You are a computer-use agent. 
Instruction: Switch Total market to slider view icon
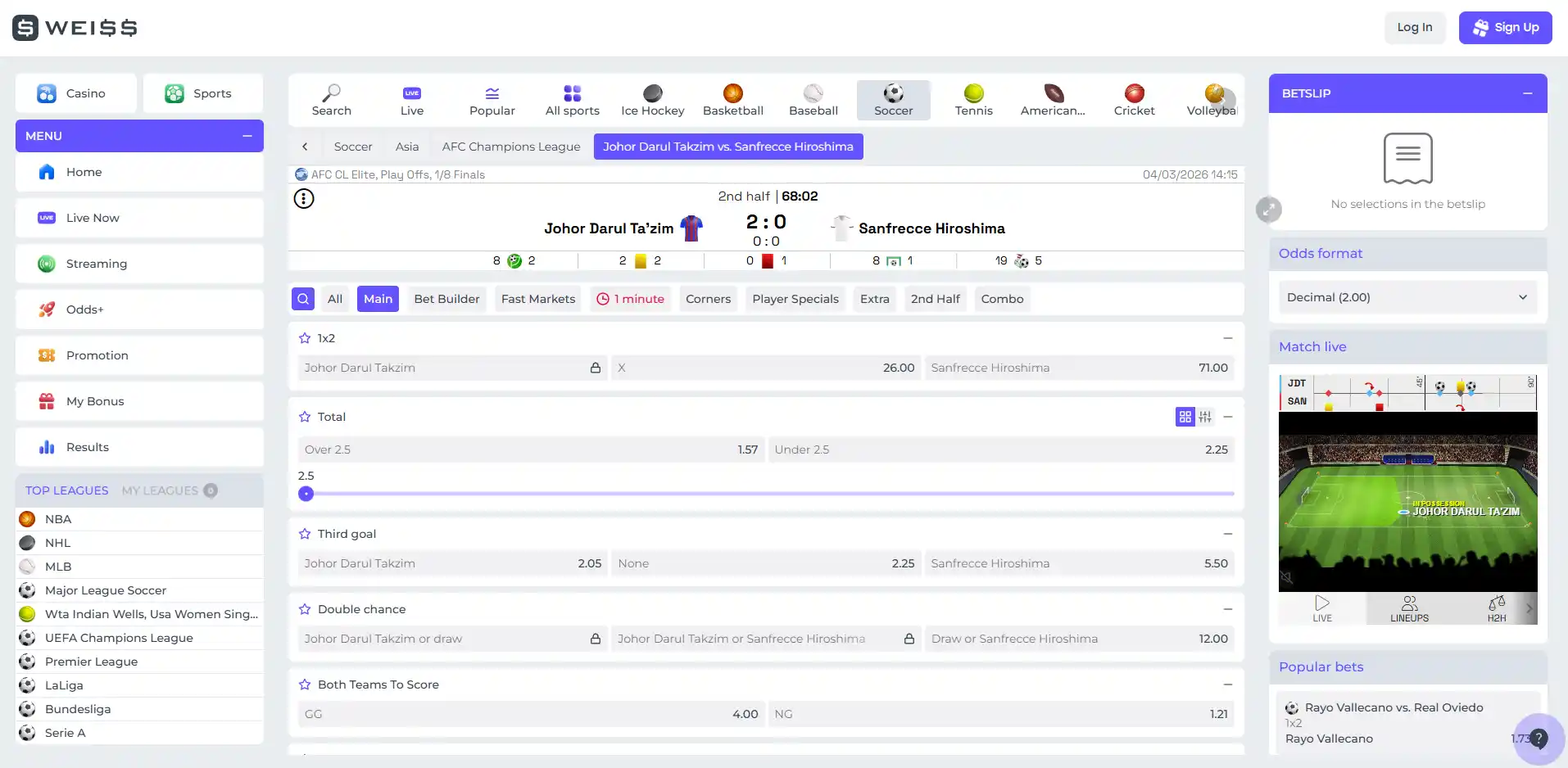pos(1205,417)
